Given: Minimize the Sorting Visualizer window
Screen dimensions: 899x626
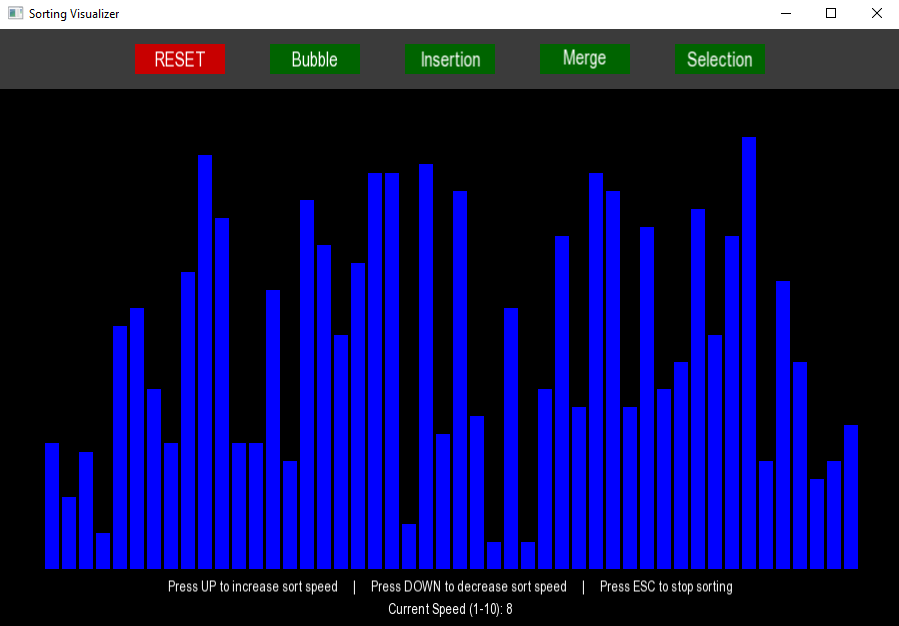Looking at the screenshot, I should (x=786, y=14).
